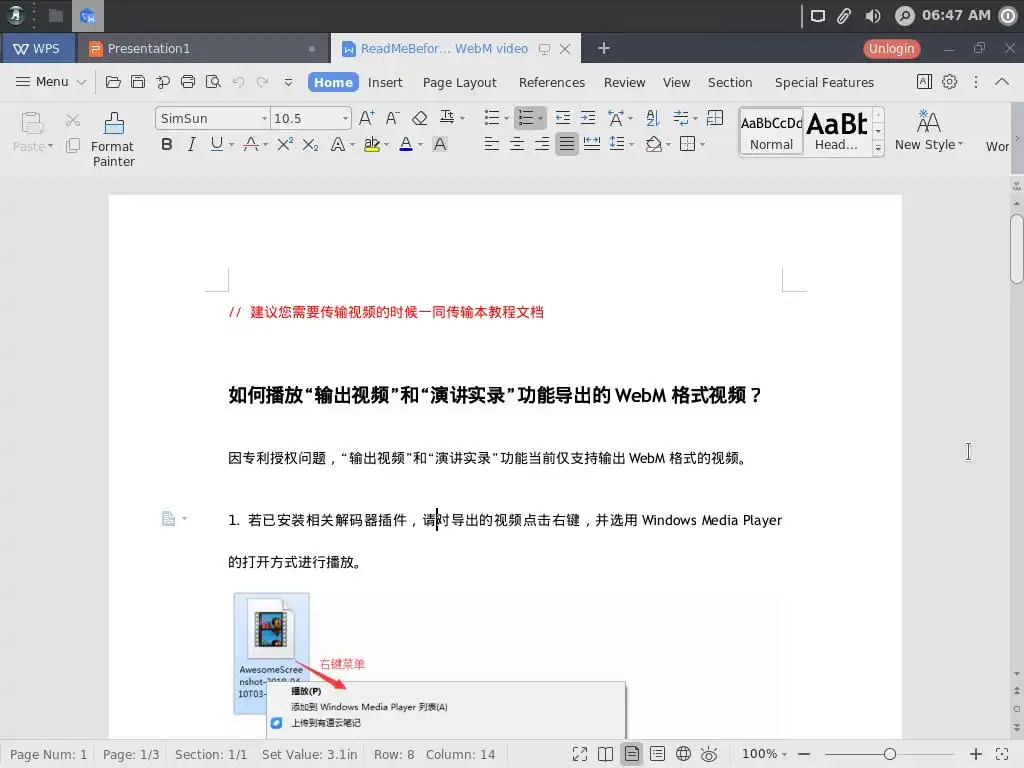Toggle Underline formatting
Viewport: 1024px width, 768px height.
click(x=216, y=144)
